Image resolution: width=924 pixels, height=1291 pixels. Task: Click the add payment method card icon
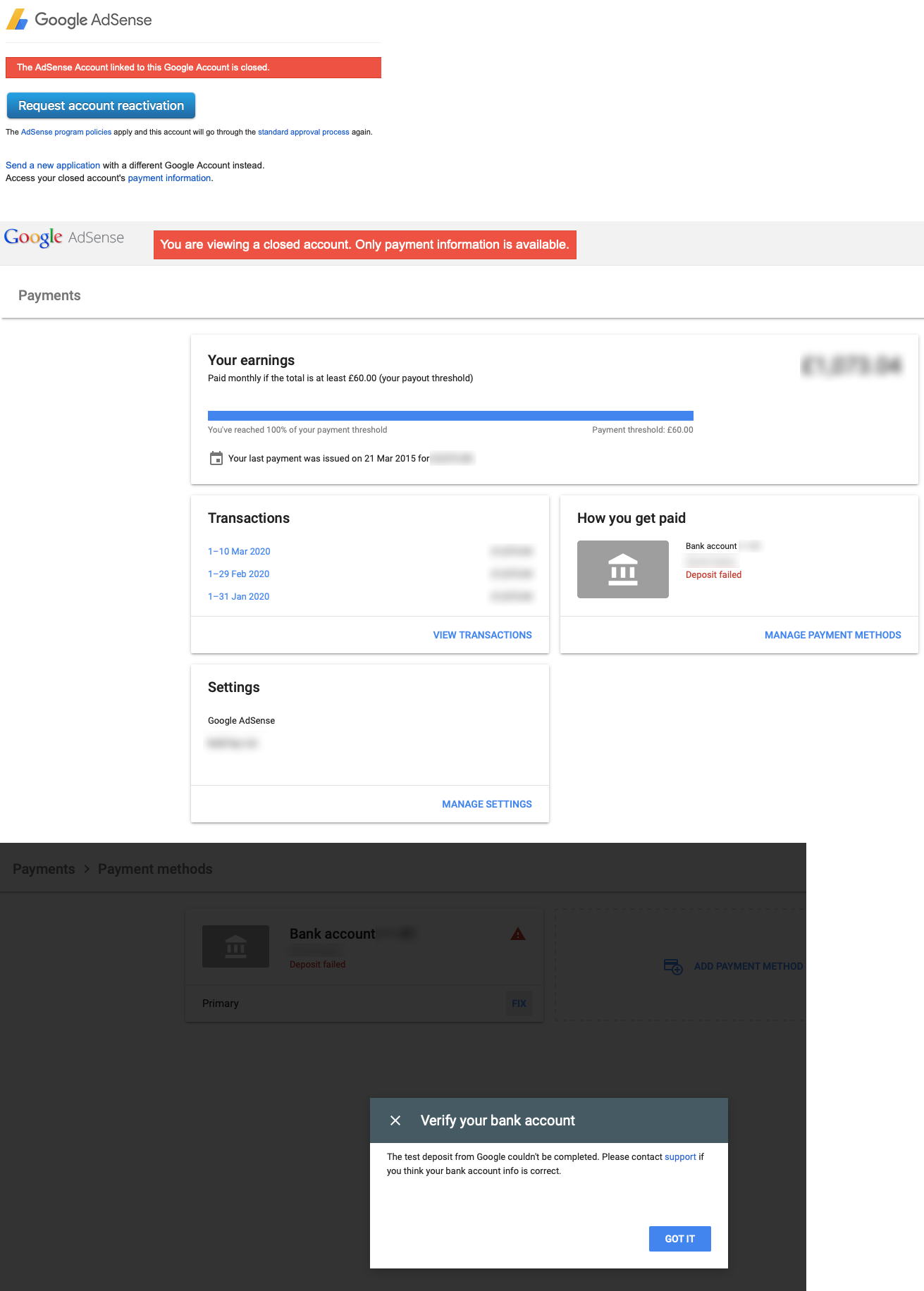(x=673, y=966)
